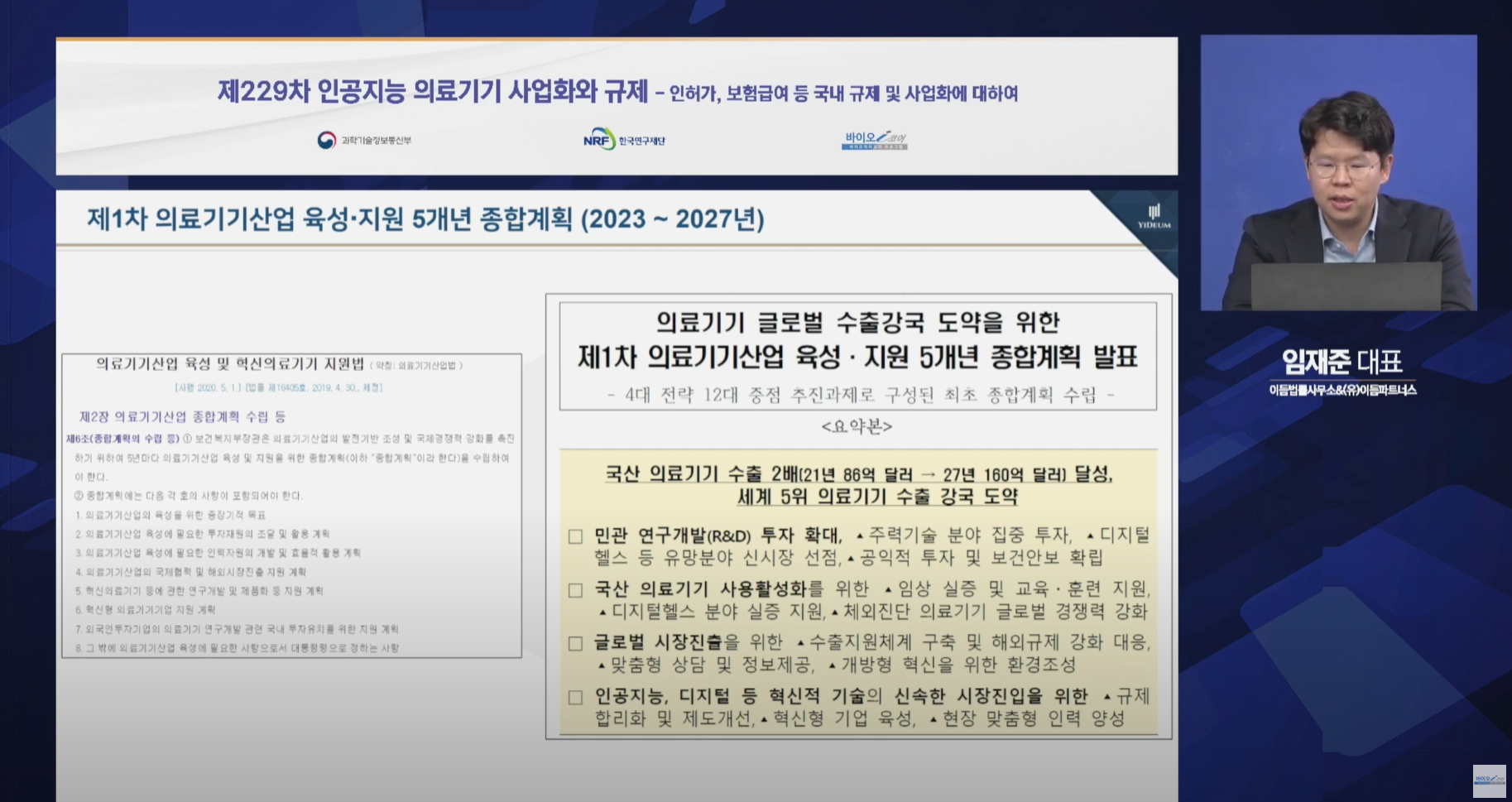Click the 임재준 대표 name caption
The height and width of the screenshot is (802, 1512).
click(1342, 362)
